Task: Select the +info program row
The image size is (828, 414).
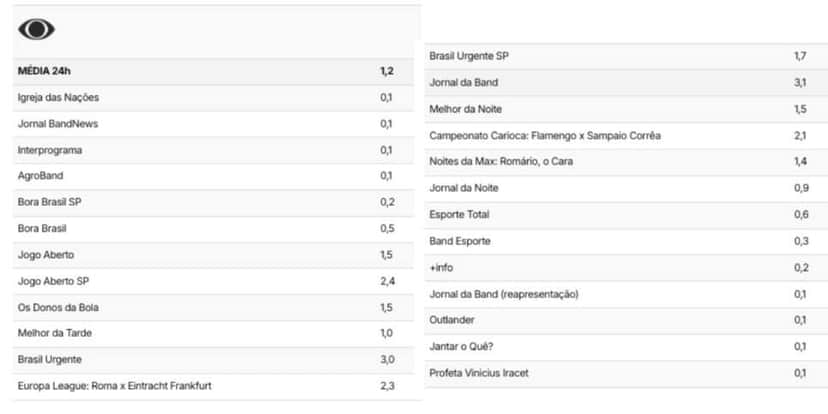Action: point(626,268)
